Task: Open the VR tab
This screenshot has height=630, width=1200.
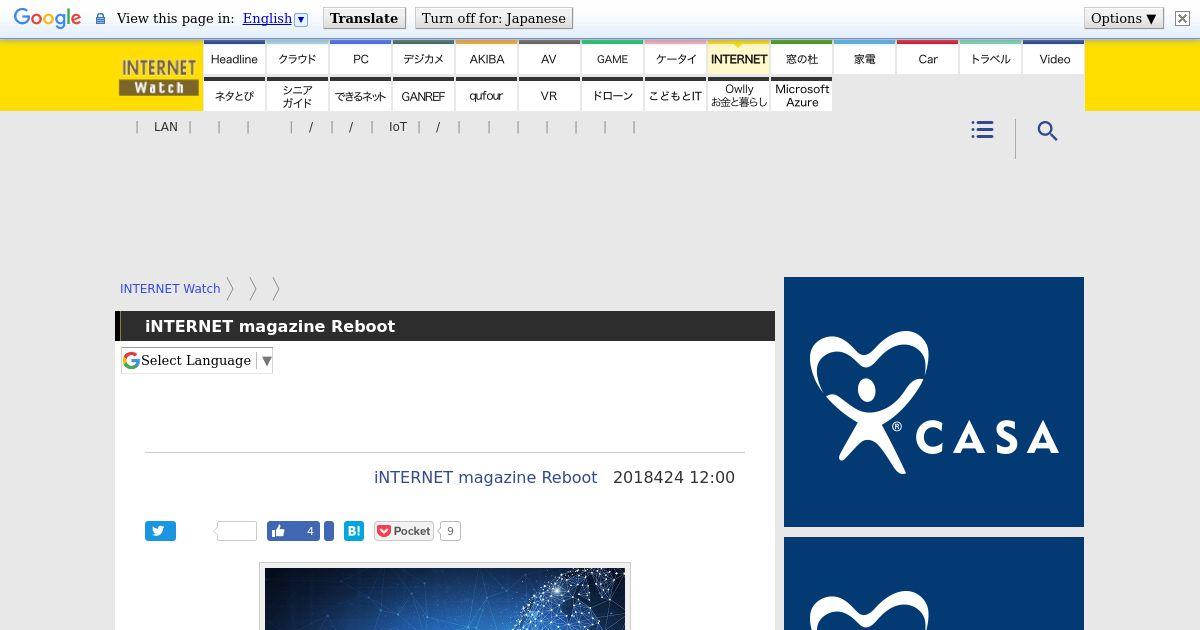Action: point(549,95)
